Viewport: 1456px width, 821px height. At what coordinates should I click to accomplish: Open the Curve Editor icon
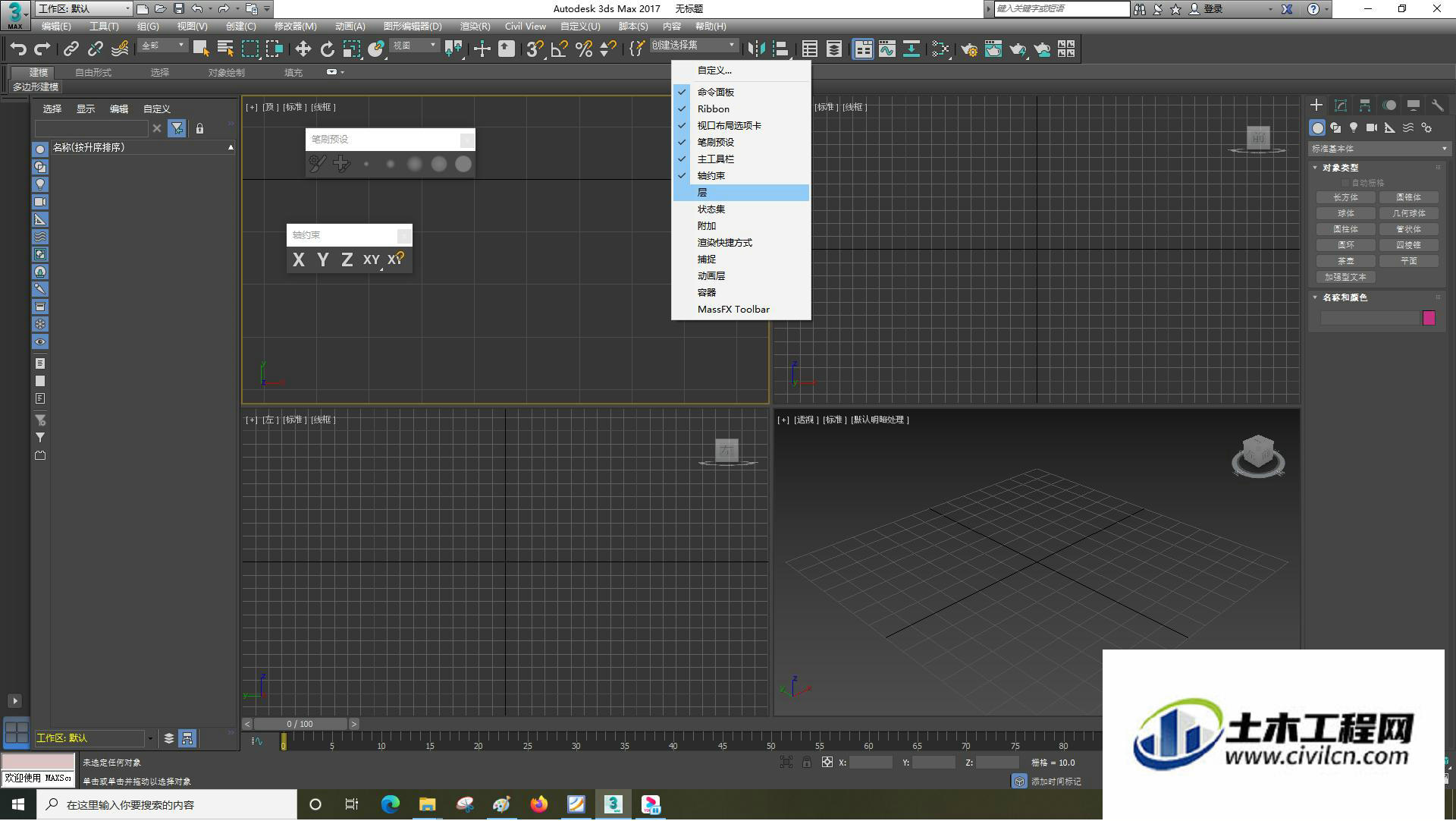click(x=886, y=49)
